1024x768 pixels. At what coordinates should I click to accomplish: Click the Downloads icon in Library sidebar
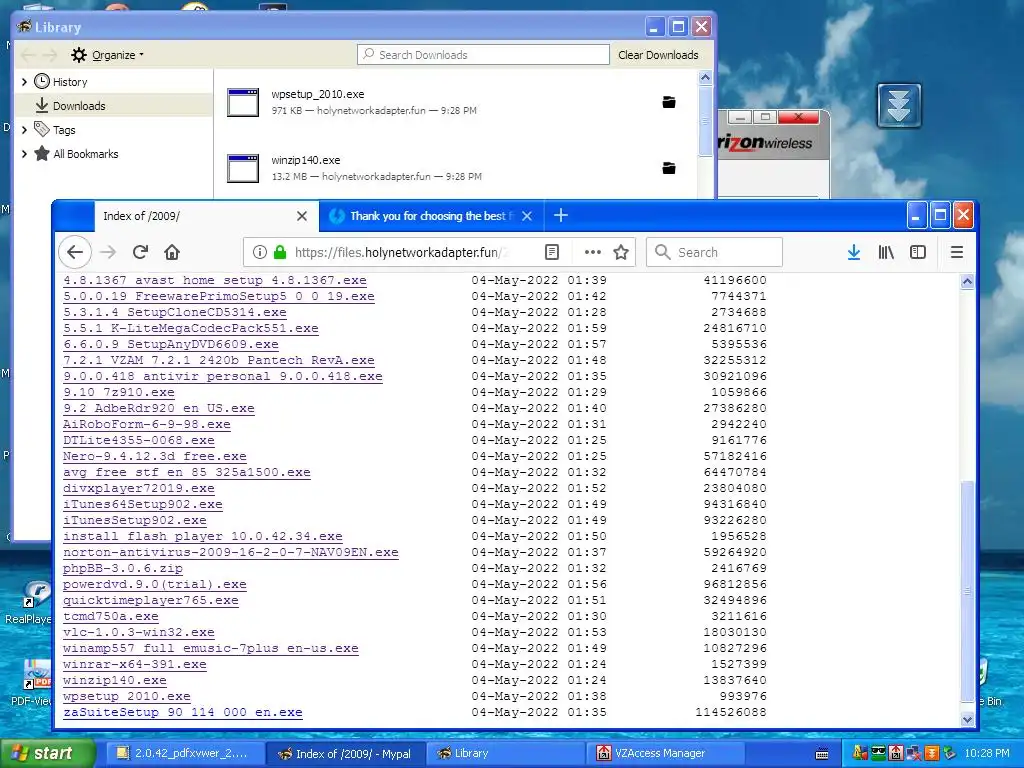[42, 105]
